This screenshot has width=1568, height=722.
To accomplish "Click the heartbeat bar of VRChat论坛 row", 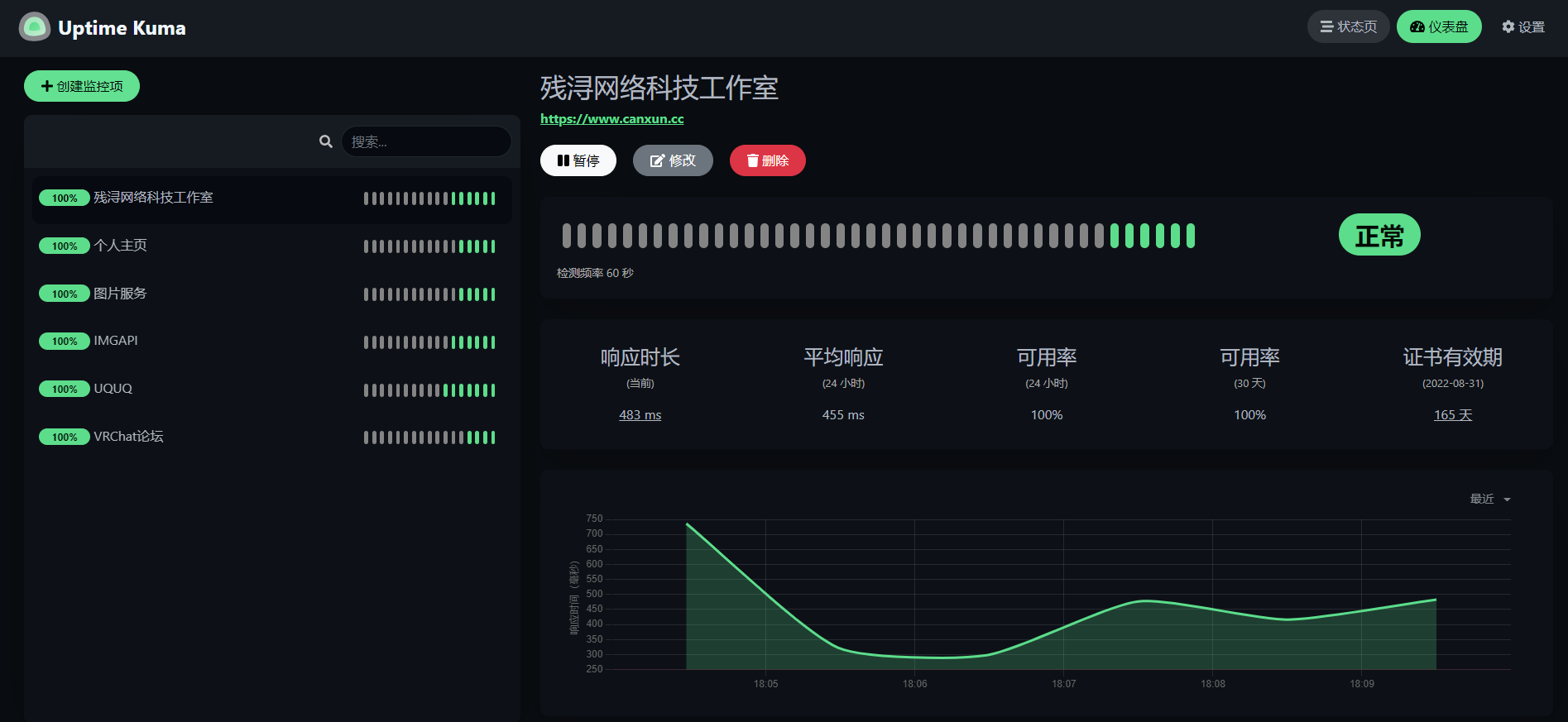I will (x=429, y=438).
